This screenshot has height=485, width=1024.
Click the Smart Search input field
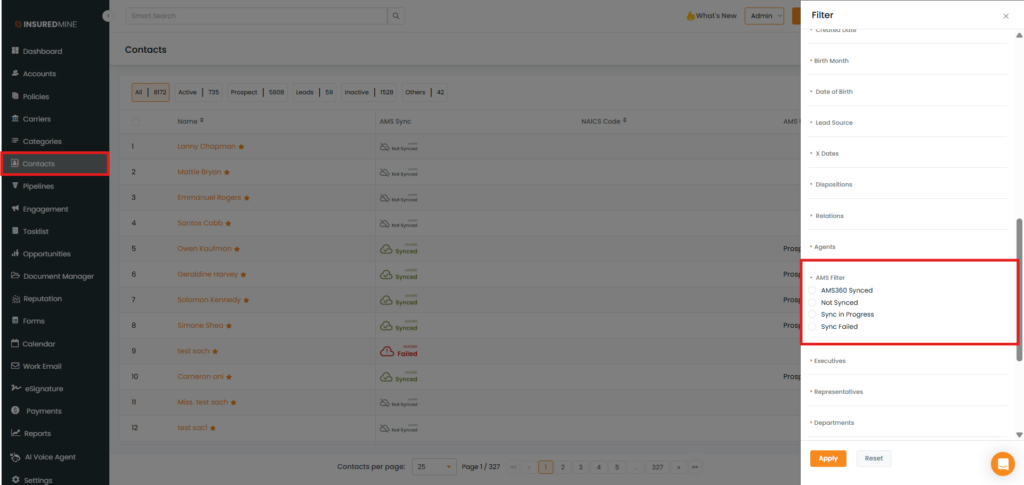[255, 16]
